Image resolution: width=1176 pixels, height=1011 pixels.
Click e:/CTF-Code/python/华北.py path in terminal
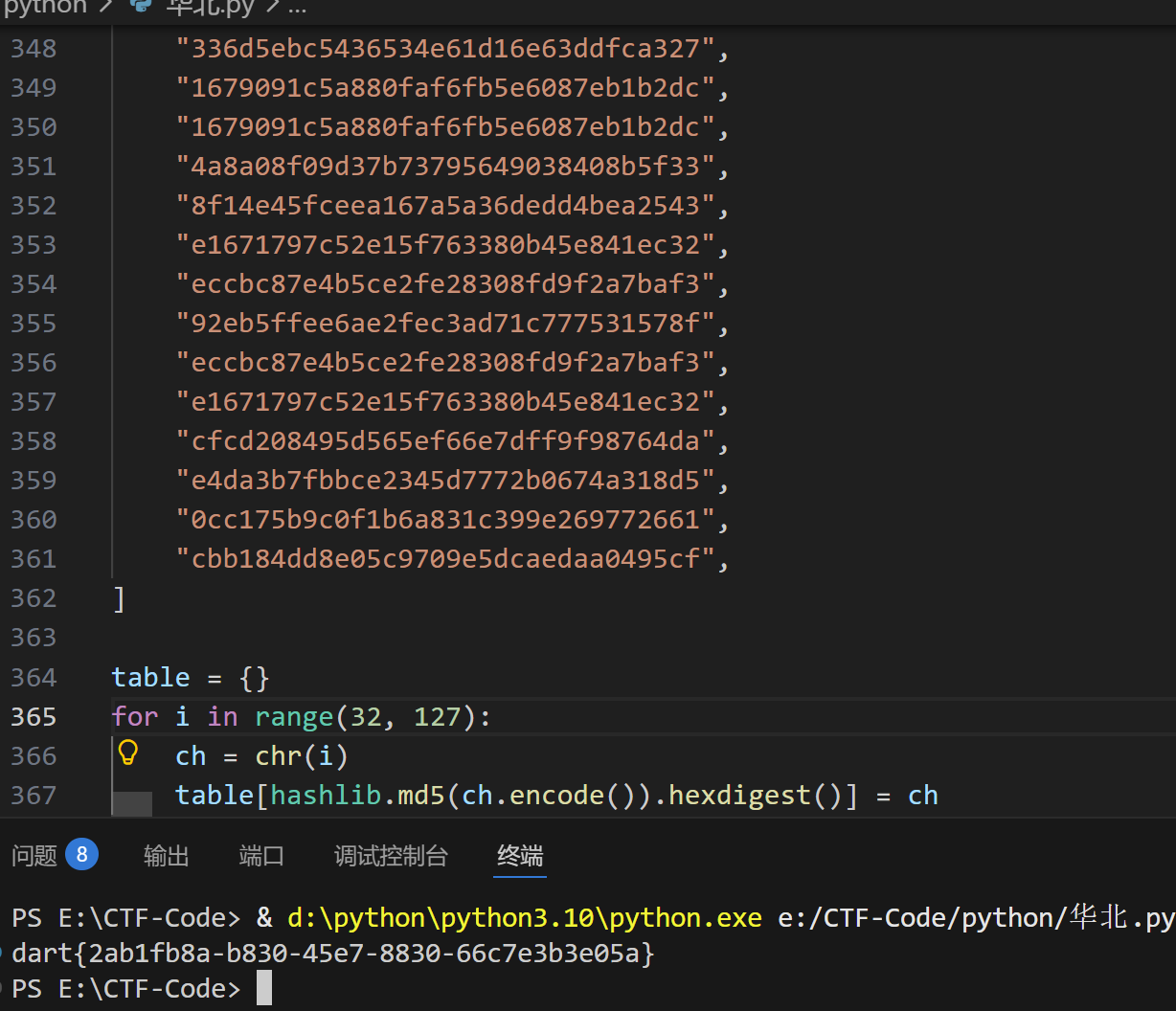coord(977,917)
